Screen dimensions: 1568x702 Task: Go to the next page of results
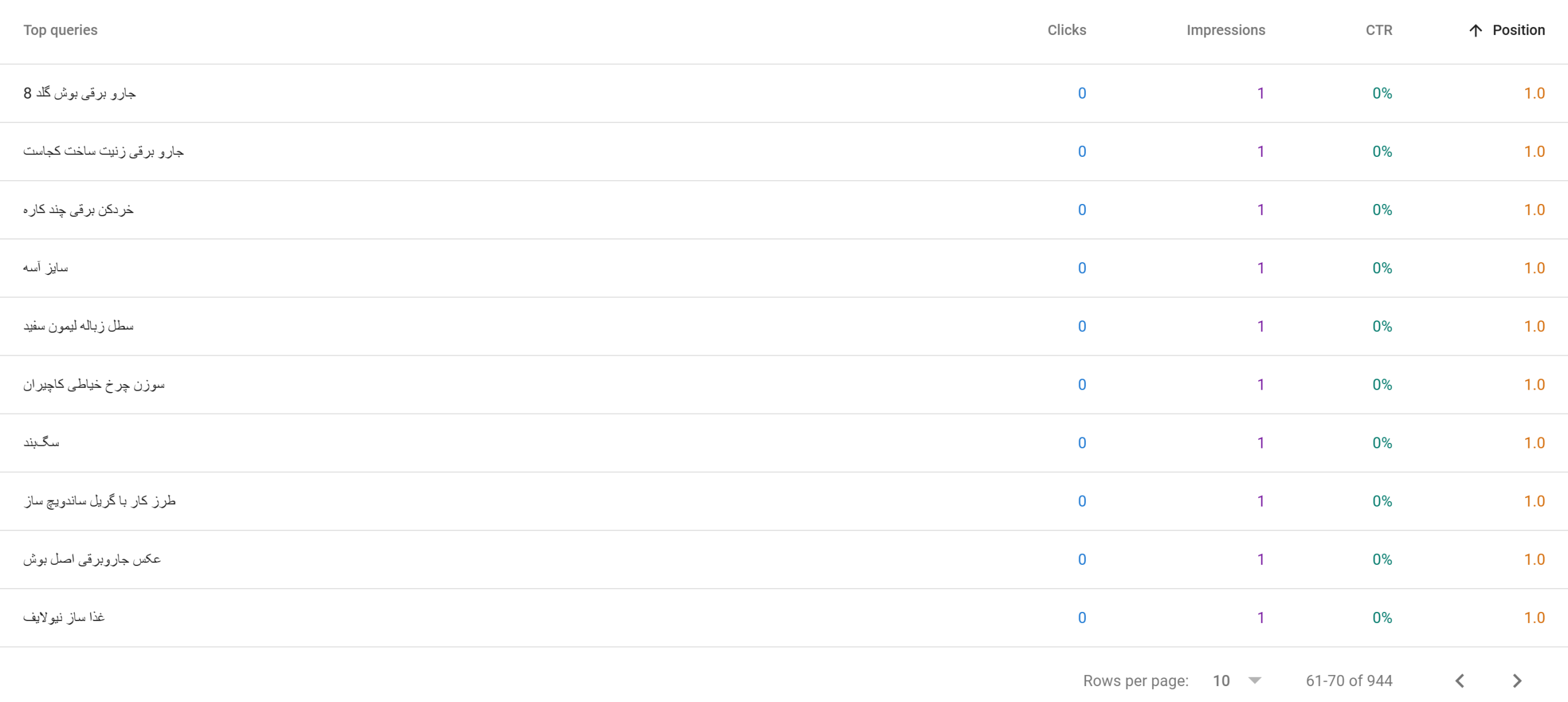click(x=1517, y=681)
